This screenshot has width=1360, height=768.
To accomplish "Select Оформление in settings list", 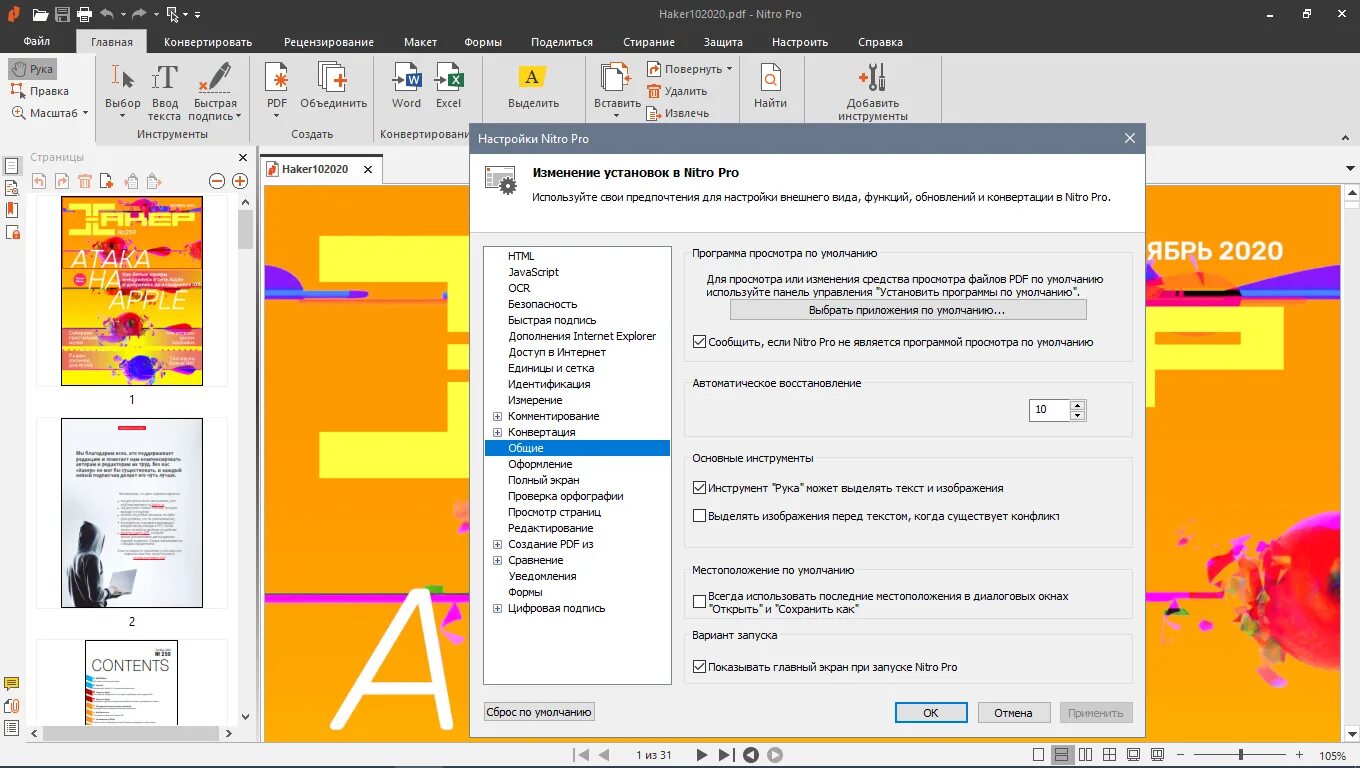I will click(540, 464).
